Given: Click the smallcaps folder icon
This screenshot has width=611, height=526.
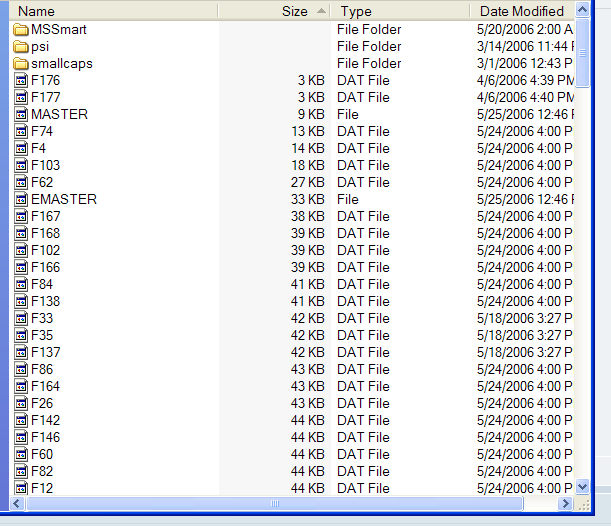Looking at the screenshot, I should [x=21, y=64].
